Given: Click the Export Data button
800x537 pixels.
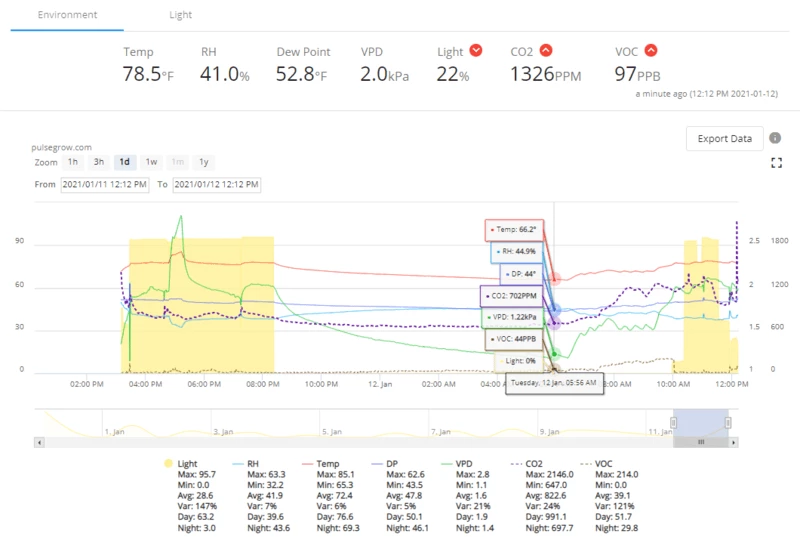Looking at the screenshot, I should click(x=724, y=138).
